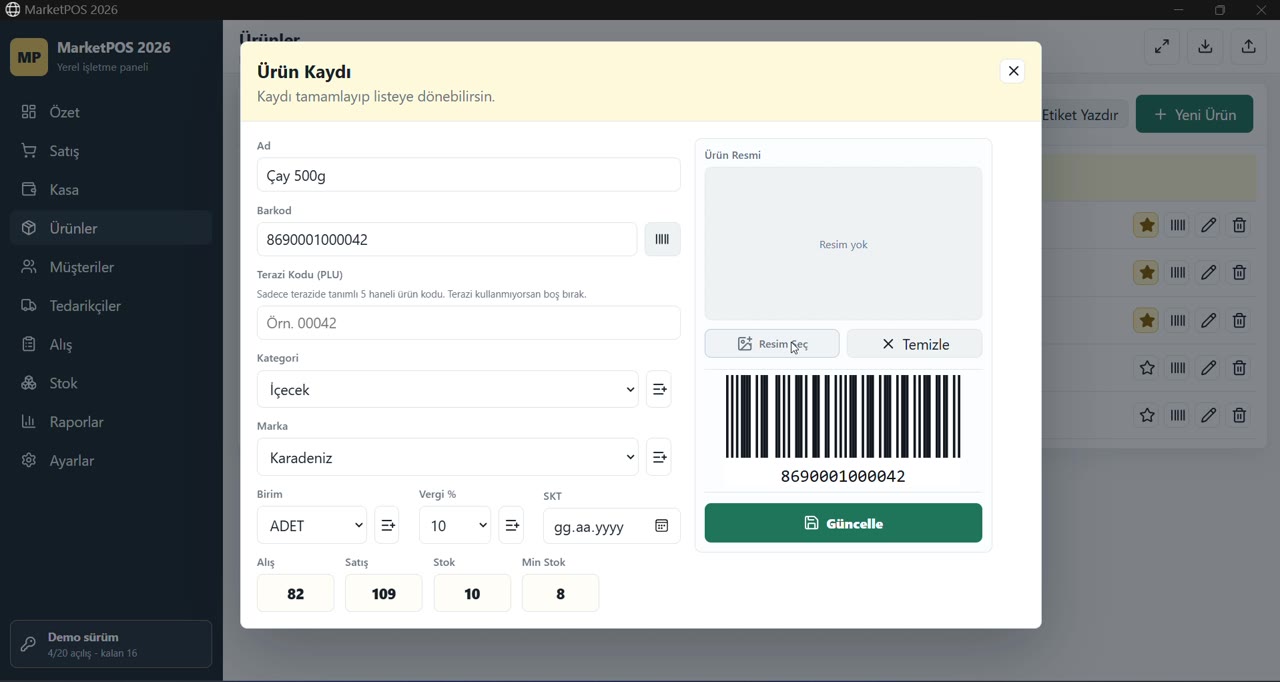This screenshot has width=1280, height=682.
Task: Unfavorite the first product row's filled star
Action: 1147,225
